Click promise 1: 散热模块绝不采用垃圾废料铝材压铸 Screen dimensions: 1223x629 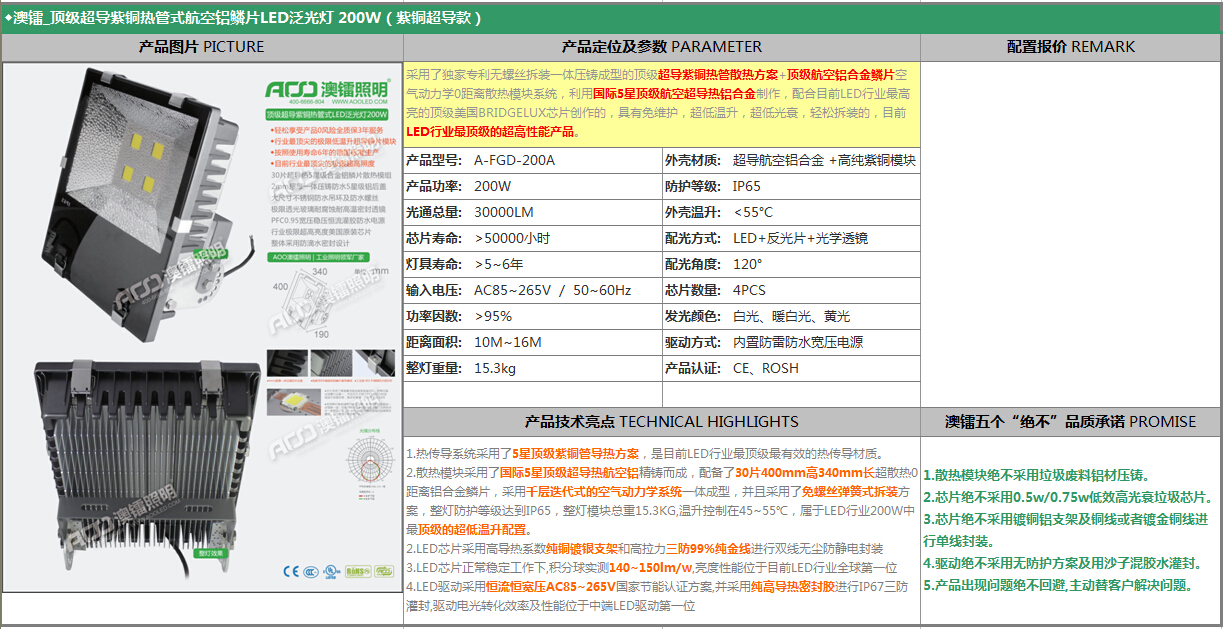[x=1037, y=476]
